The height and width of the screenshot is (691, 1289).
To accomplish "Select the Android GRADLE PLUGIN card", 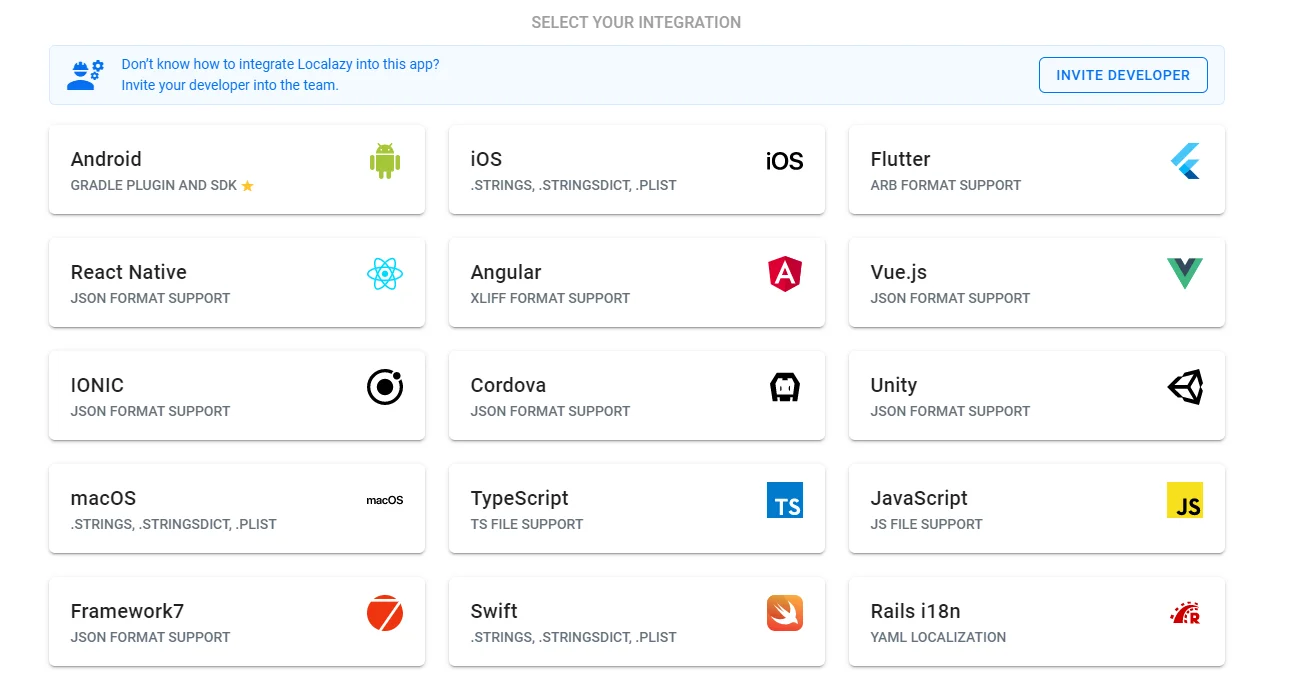I will [x=237, y=169].
